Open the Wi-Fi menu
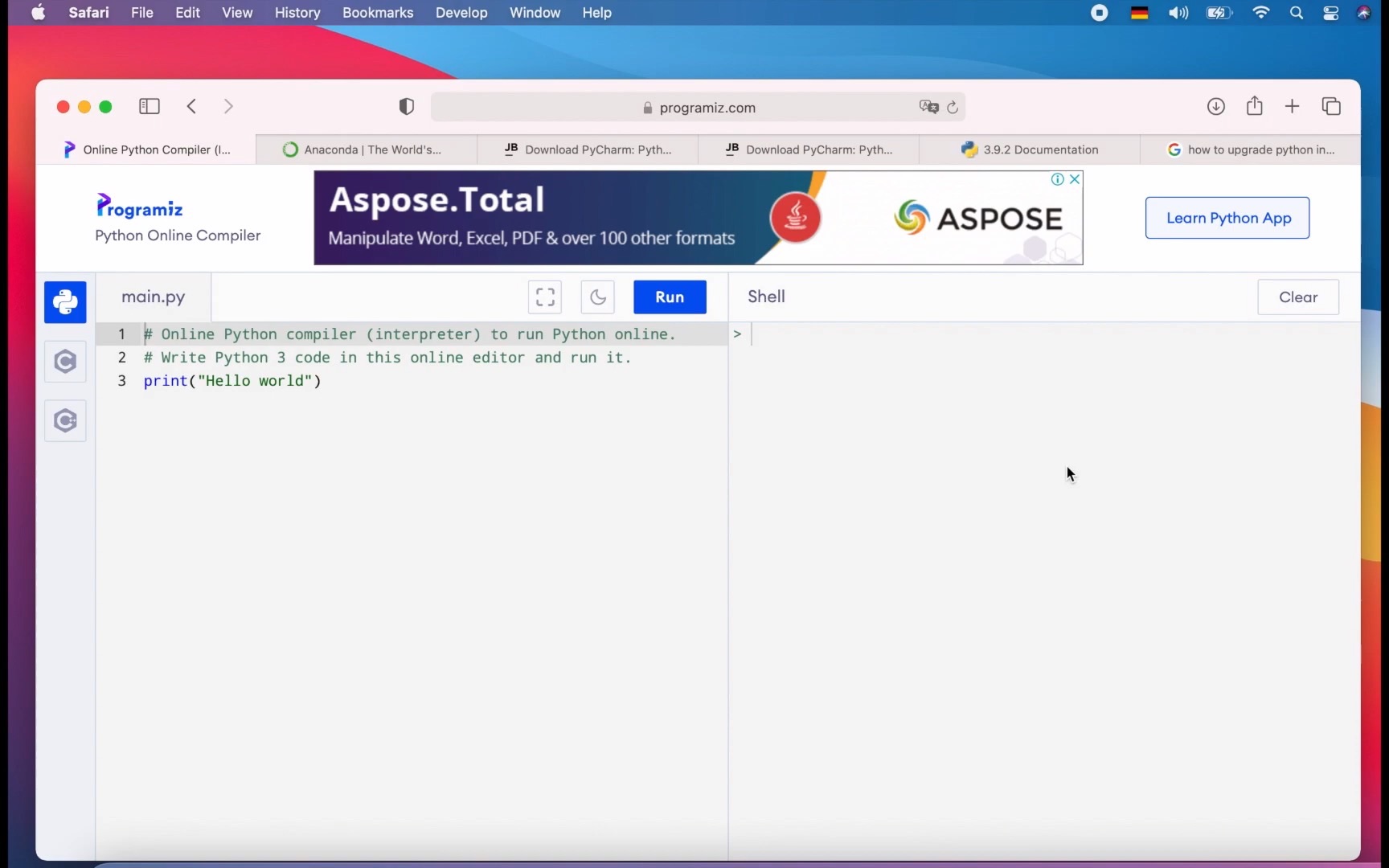Image resolution: width=1389 pixels, height=868 pixels. [x=1261, y=13]
